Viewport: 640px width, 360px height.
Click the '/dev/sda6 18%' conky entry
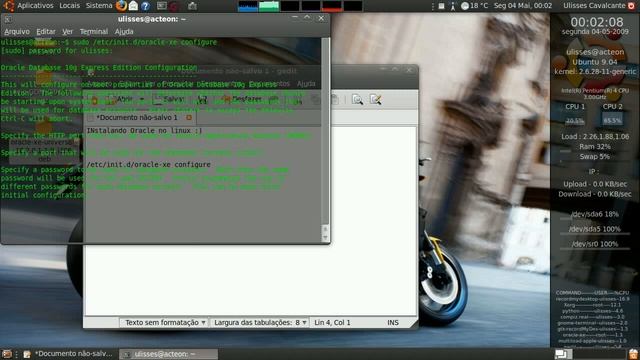coord(595,214)
